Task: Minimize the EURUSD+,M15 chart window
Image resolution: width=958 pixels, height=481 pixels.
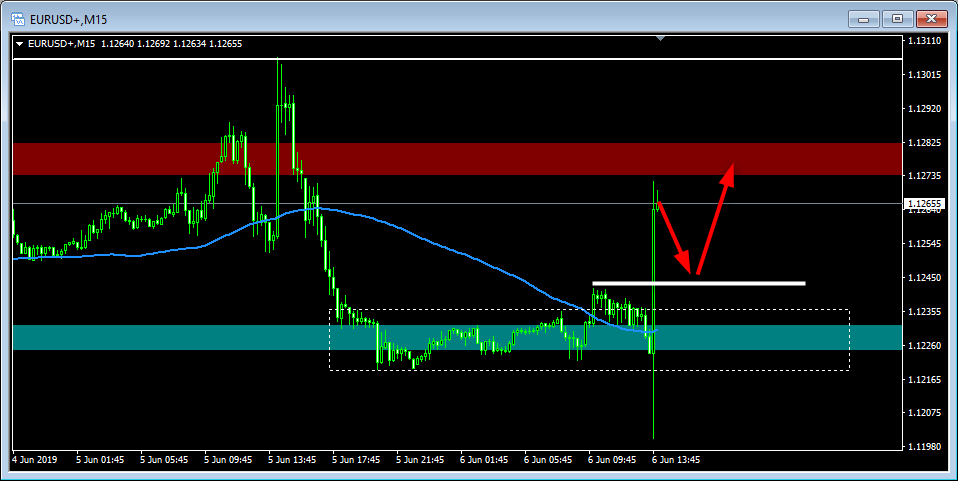Action: coord(864,18)
